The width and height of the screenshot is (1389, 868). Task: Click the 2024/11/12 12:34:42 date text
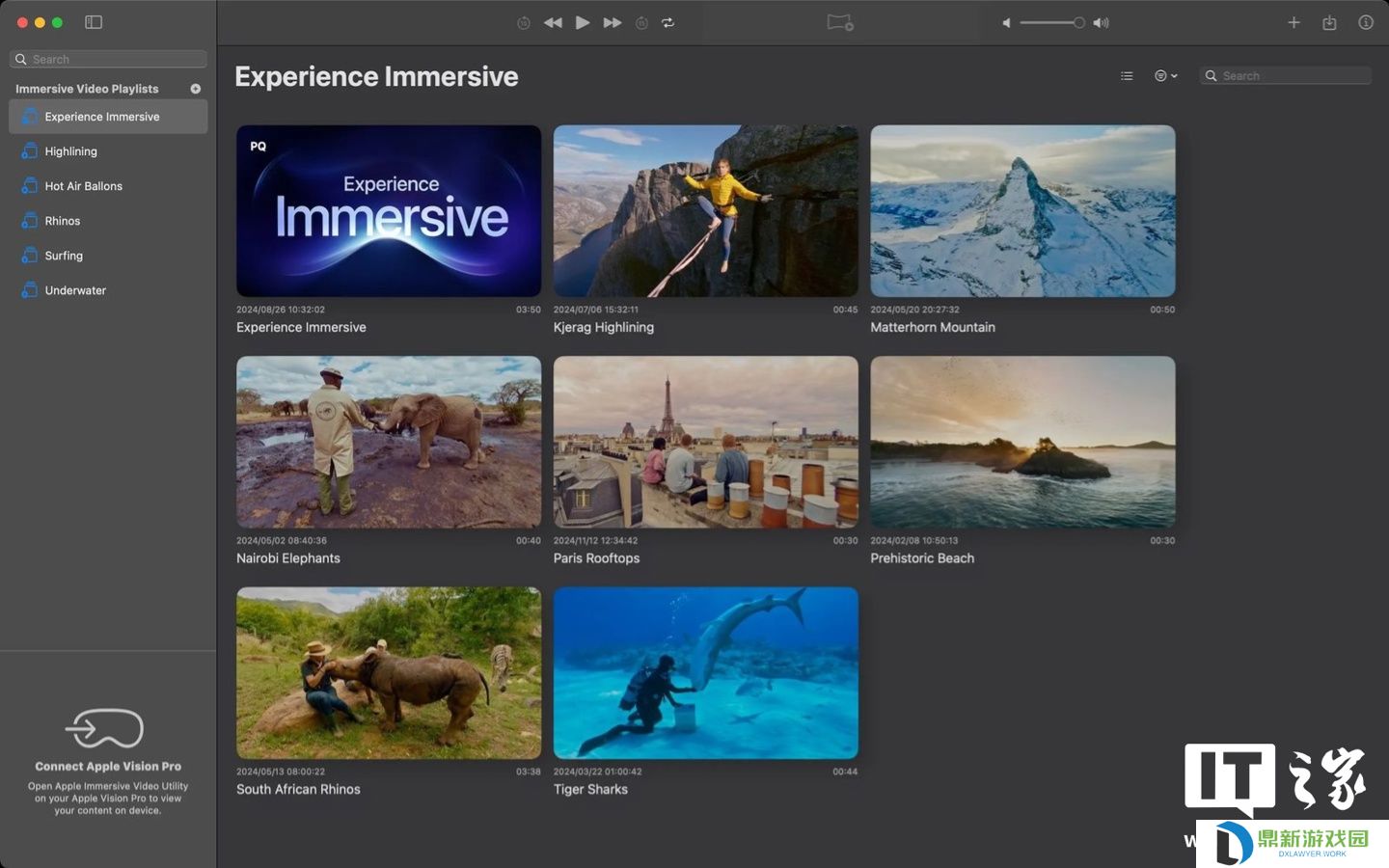click(x=595, y=541)
